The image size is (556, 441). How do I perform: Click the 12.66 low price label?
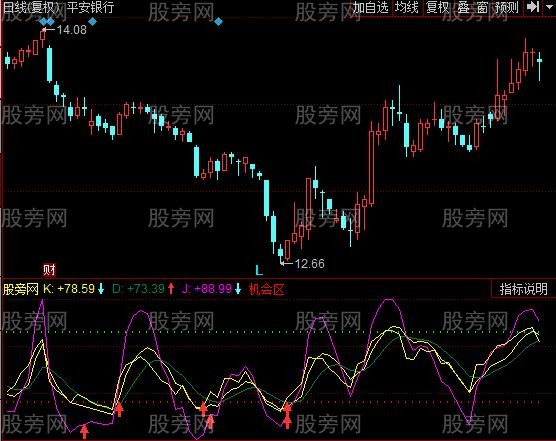[x=310, y=263]
